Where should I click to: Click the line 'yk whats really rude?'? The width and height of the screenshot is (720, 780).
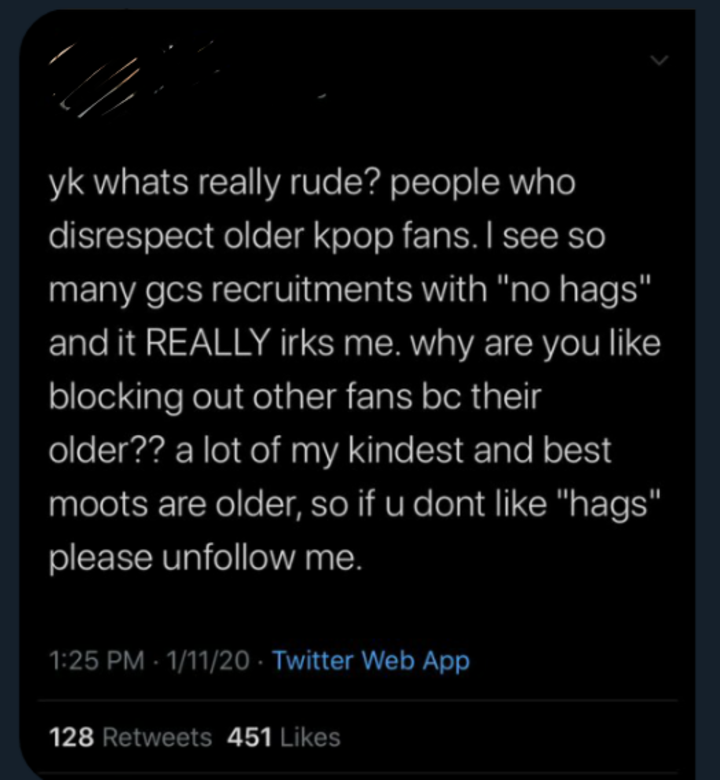(x=215, y=184)
